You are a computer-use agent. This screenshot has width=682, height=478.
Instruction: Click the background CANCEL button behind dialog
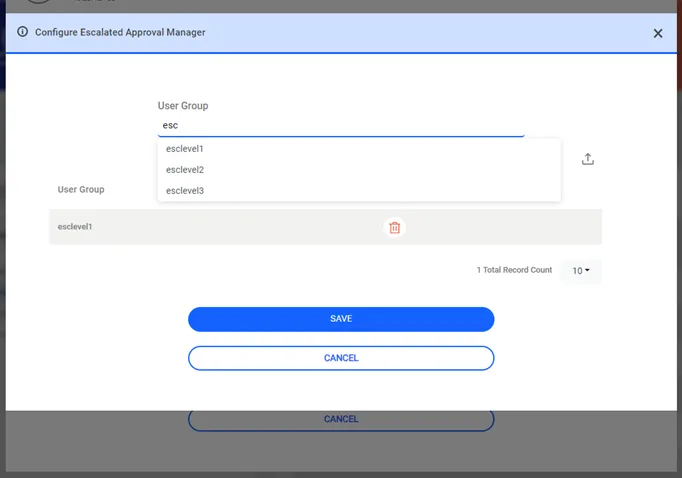click(341, 420)
